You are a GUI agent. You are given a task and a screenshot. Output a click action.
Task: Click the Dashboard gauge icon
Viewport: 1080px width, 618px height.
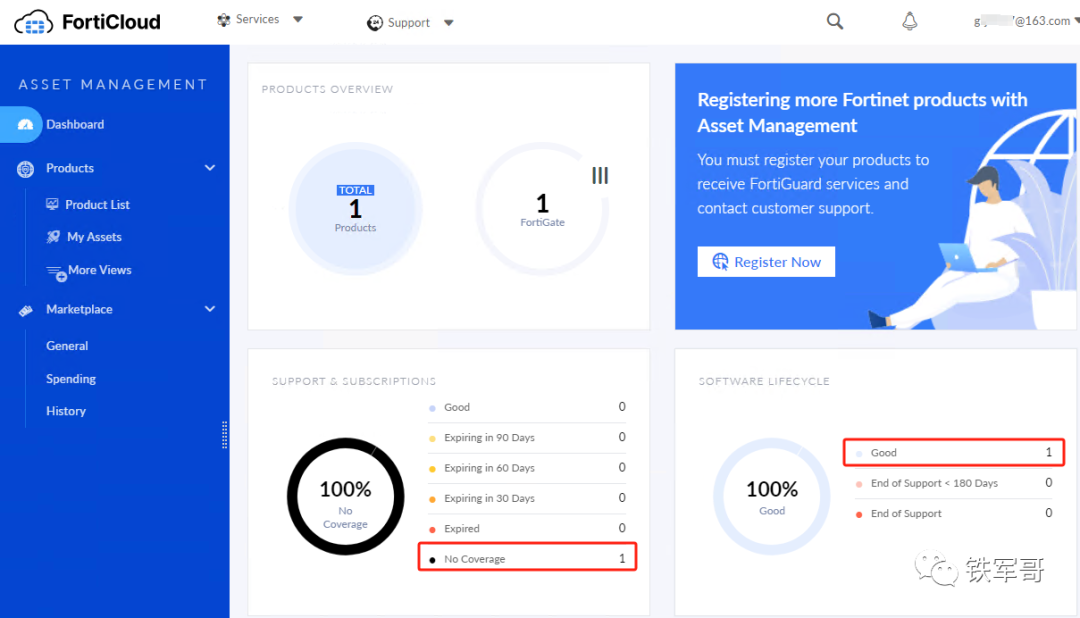click(x=25, y=125)
